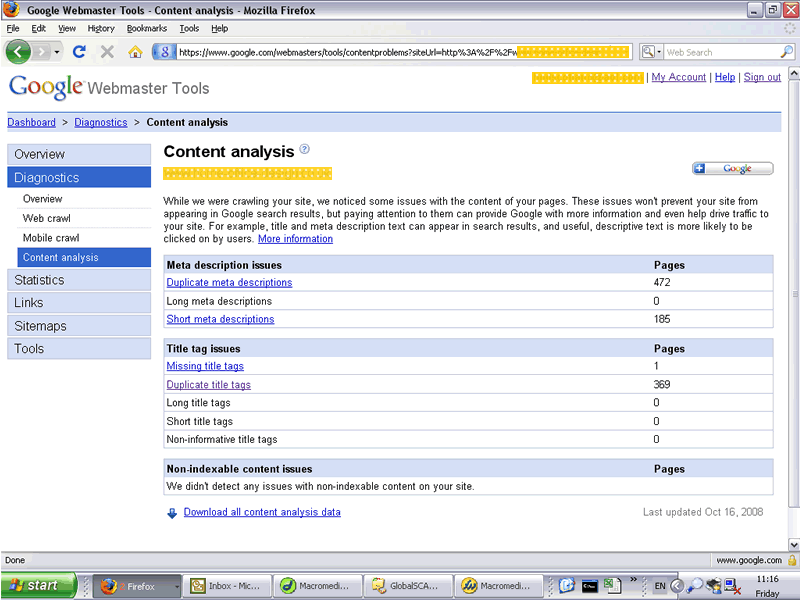
Task: Select Content analysis sidebar item
Action: [84, 257]
